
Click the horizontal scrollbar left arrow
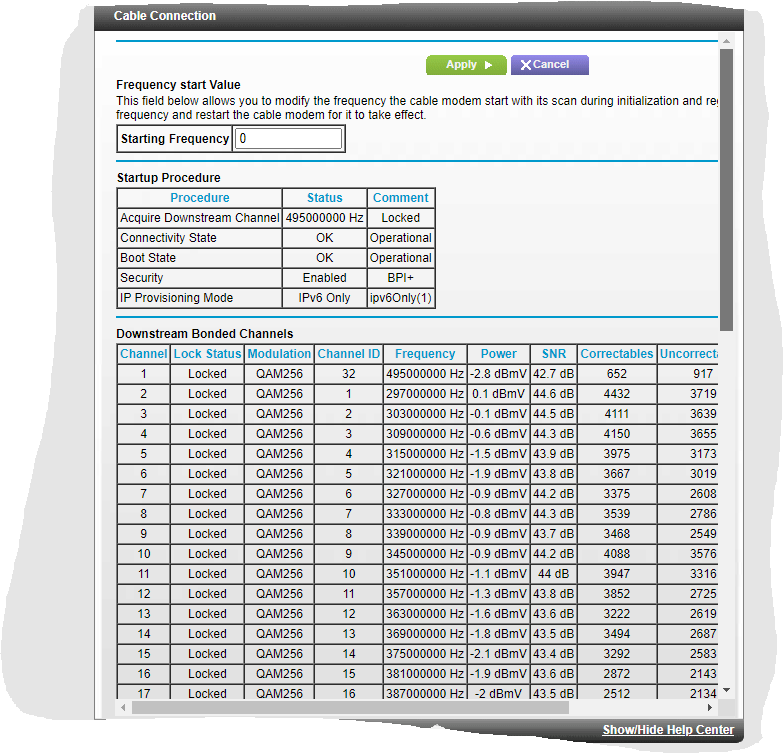point(123,707)
